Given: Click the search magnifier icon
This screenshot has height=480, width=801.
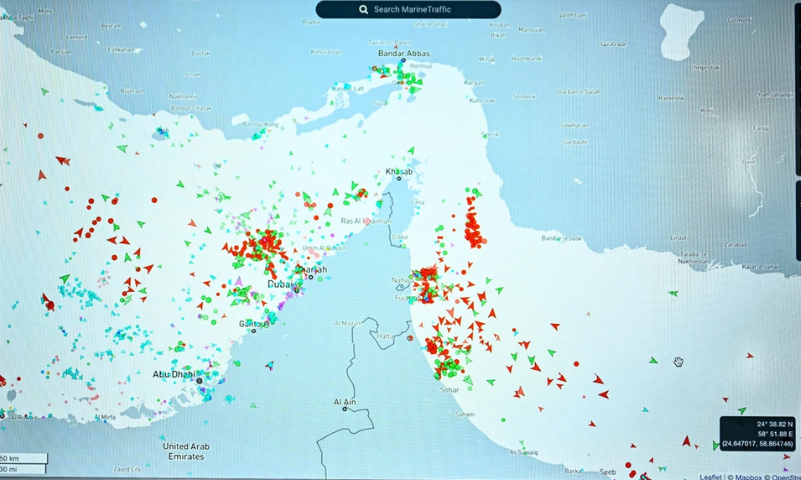Looking at the screenshot, I should [x=363, y=9].
